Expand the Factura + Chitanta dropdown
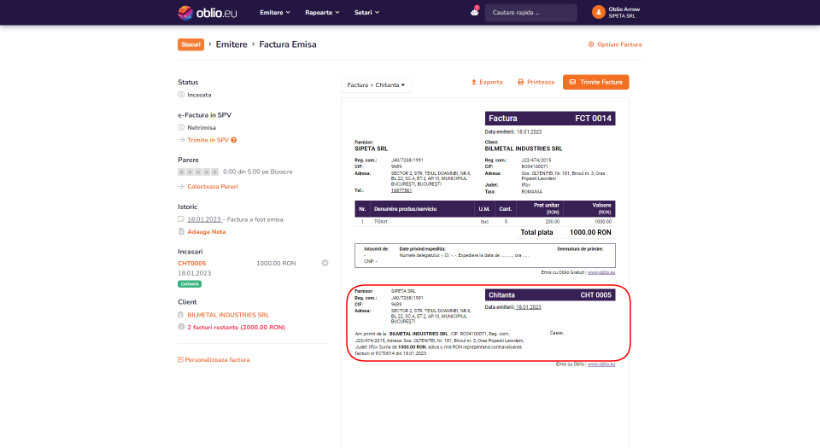This screenshot has height=448, width=820. (x=376, y=85)
